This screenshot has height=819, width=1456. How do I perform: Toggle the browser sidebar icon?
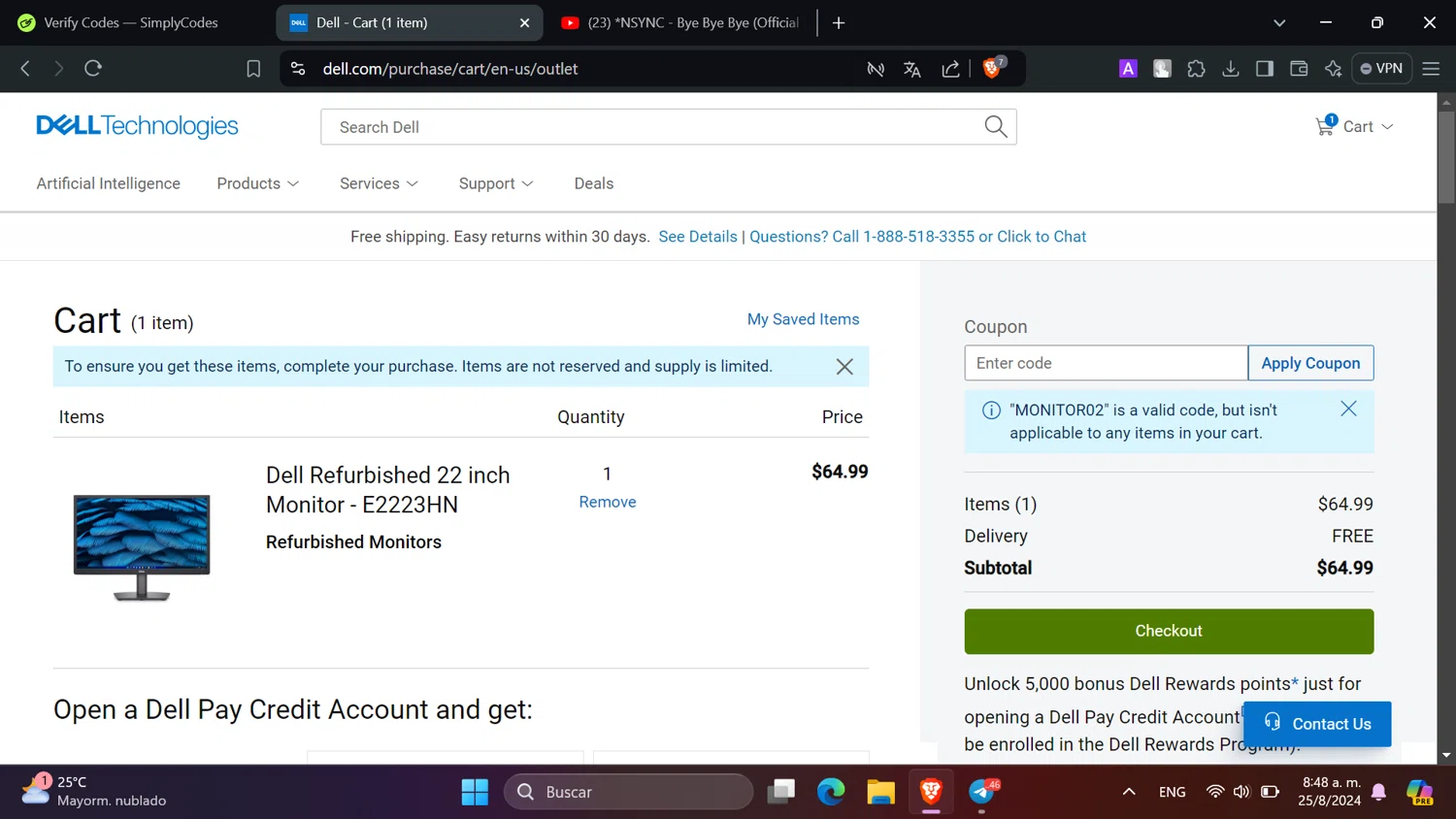pyautogui.click(x=1264, y=69)
